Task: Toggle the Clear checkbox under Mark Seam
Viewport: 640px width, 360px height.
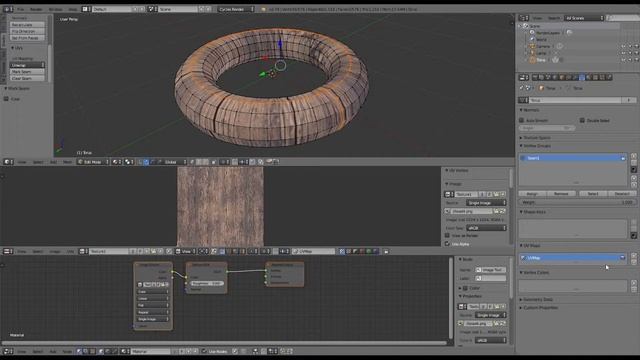Action: pyautogui.click(x=6, y=99)
